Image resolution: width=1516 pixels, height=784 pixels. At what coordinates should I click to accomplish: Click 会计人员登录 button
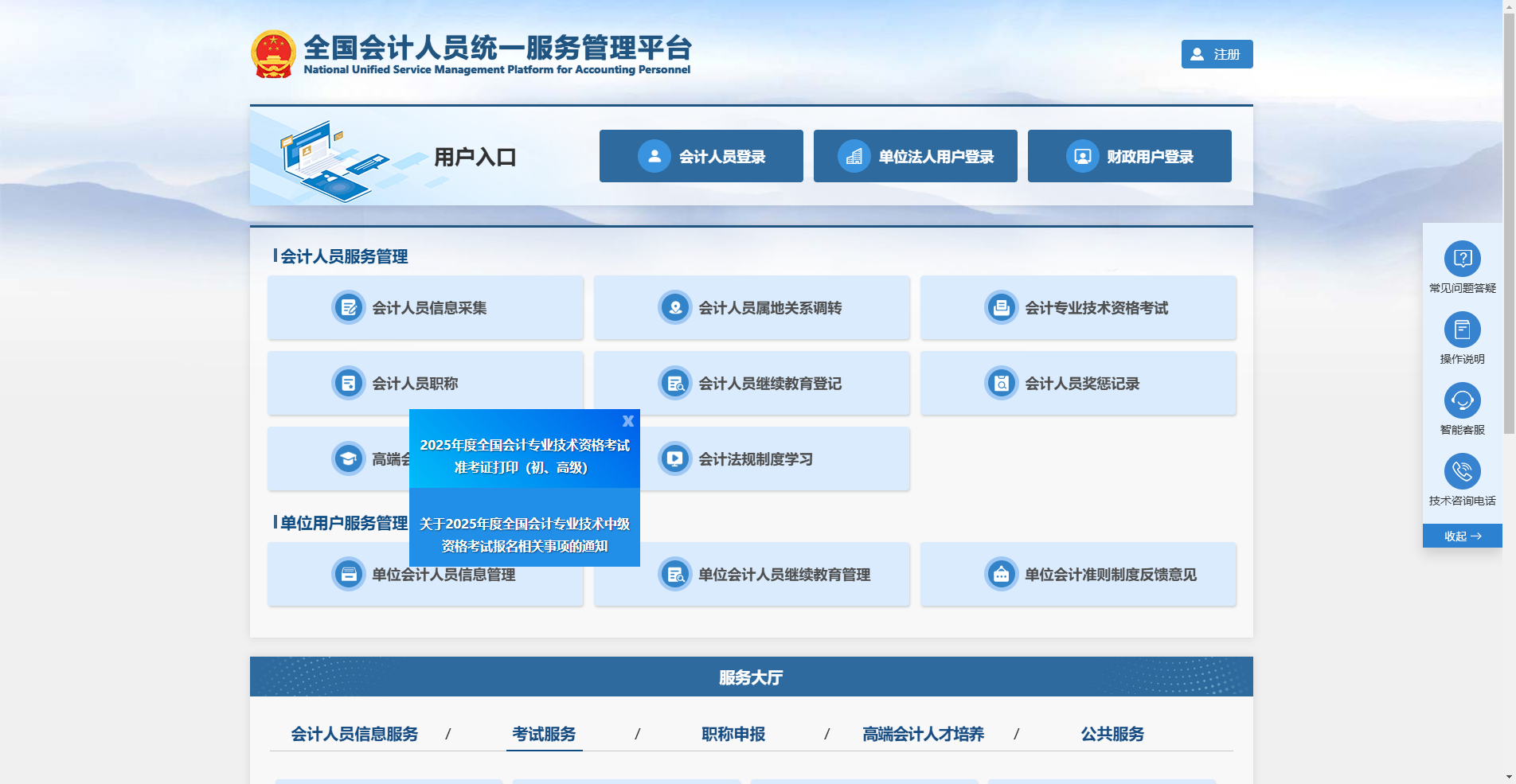701,156
